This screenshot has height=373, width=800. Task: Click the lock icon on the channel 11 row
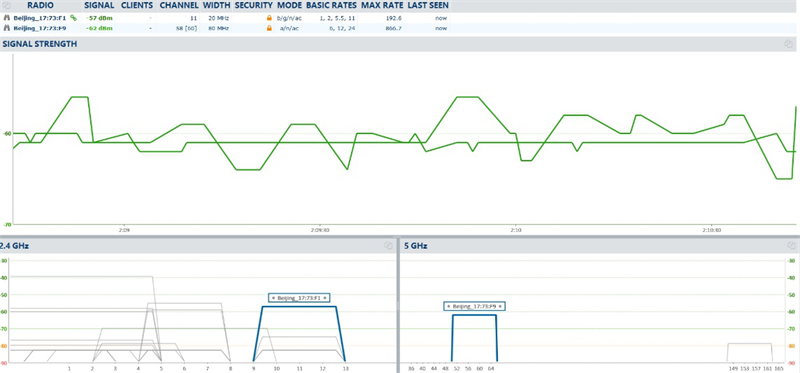tap(269, 18)
